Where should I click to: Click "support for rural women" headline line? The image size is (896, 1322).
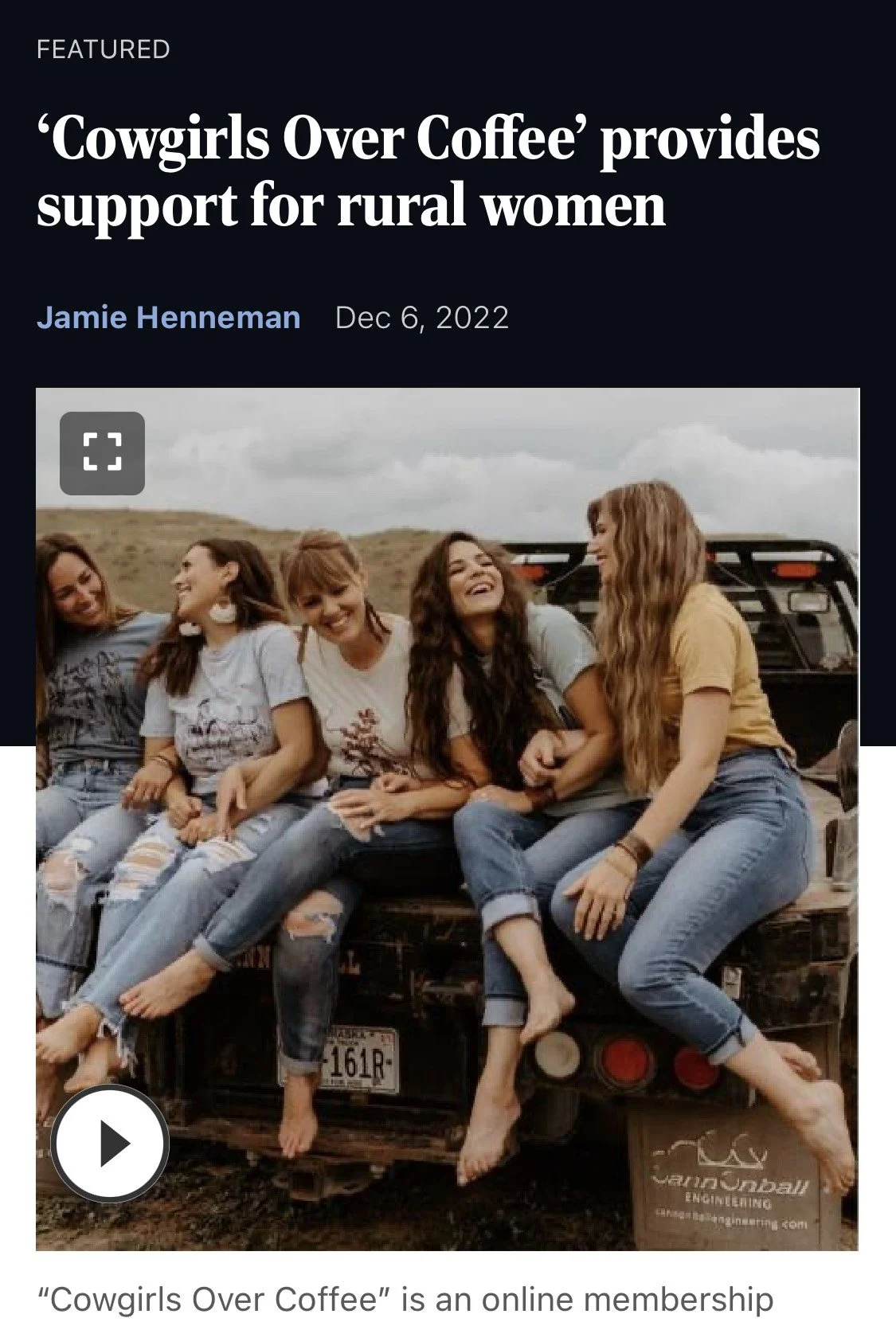coord(351,205)
